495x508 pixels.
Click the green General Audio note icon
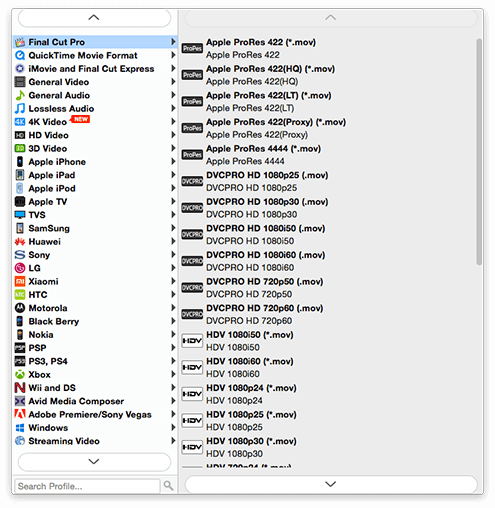20,95
